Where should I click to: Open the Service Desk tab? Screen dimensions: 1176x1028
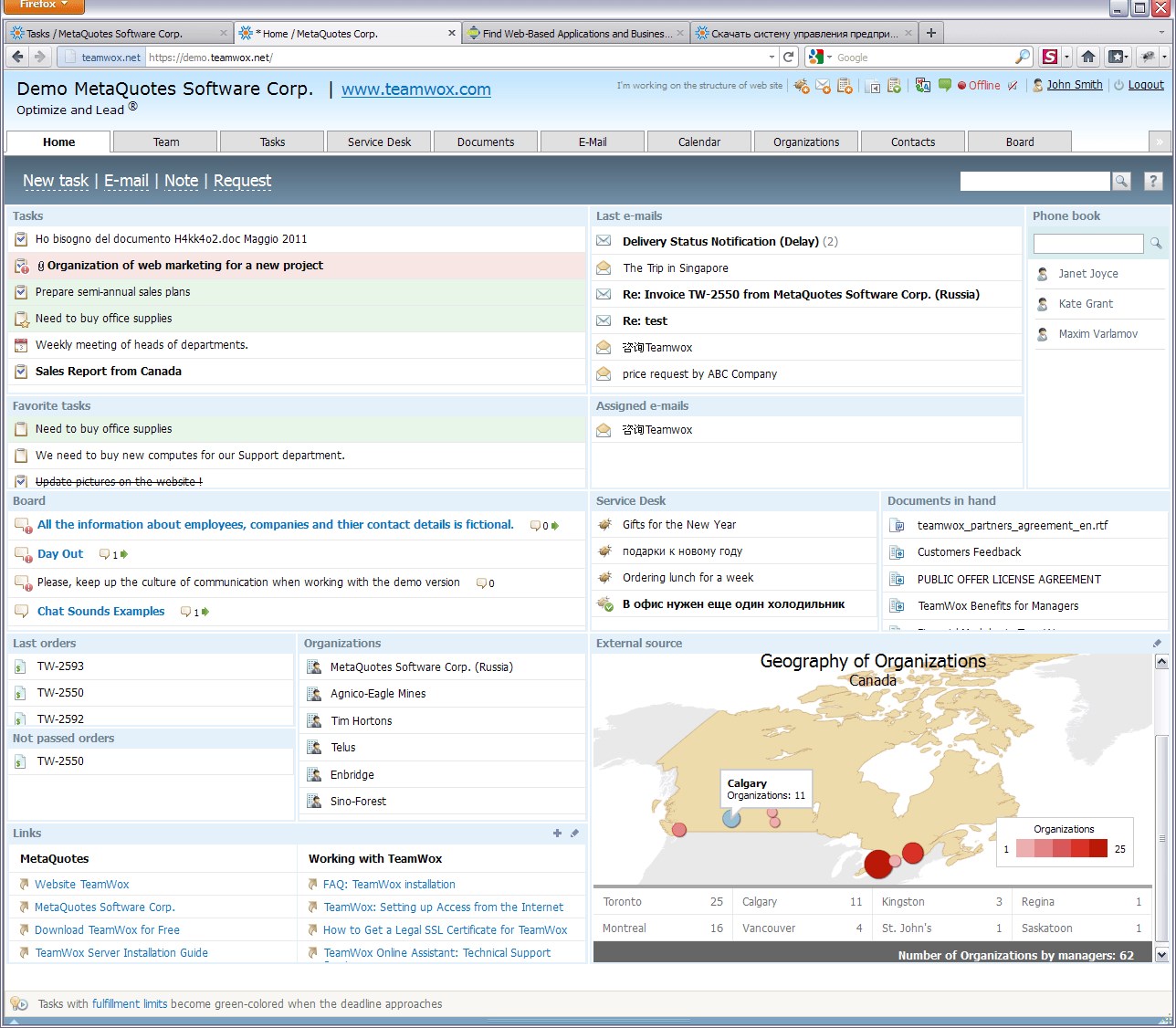pyautogui.click(x=379, y=142)
